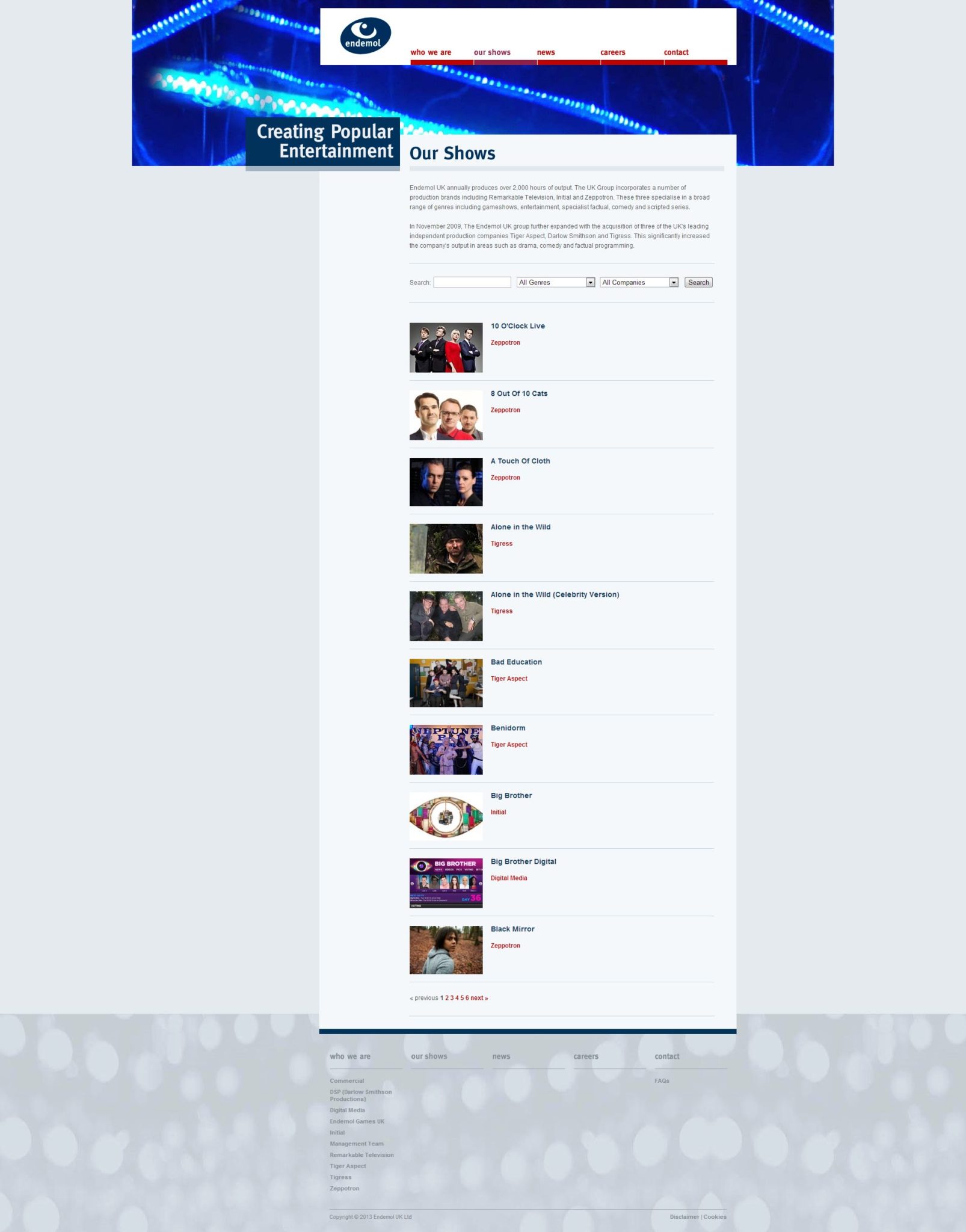Open the Big Brother Digital thumbnail

[x=446, y=882]
